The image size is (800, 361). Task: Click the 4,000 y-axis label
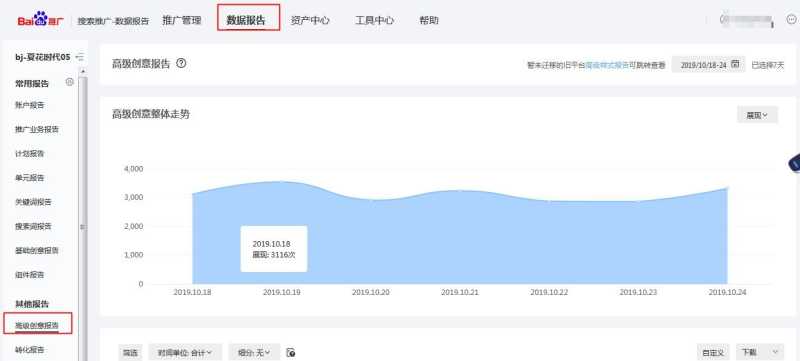134,169
